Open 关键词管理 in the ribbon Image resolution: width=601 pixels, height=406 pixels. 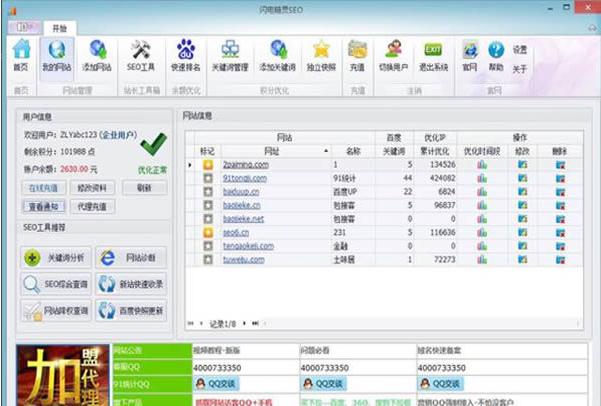(231, 54)
